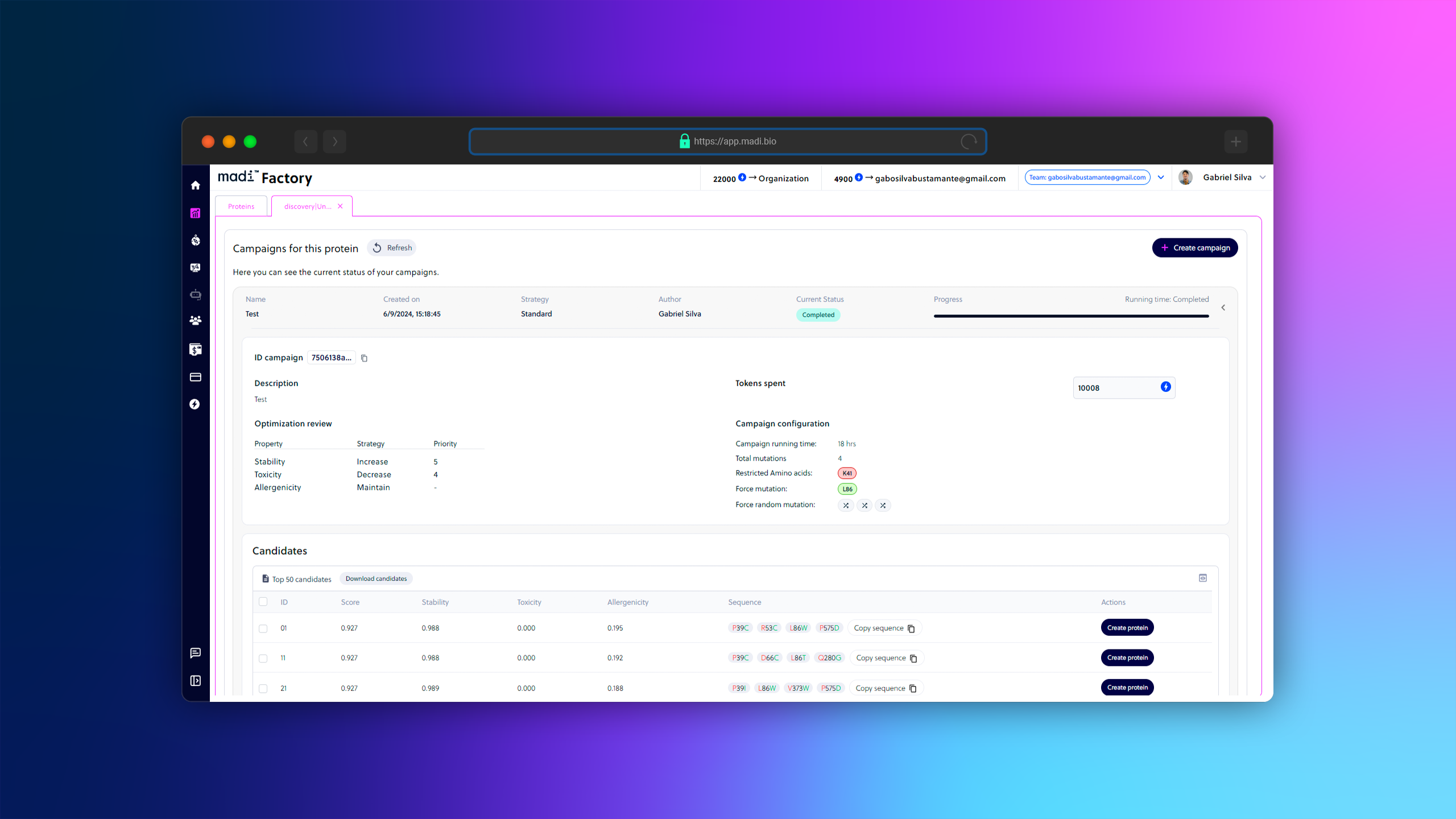Click the Q280G mutation tag
The width and height of the screenshot is (1456, 819).
(x=829, y=658)
